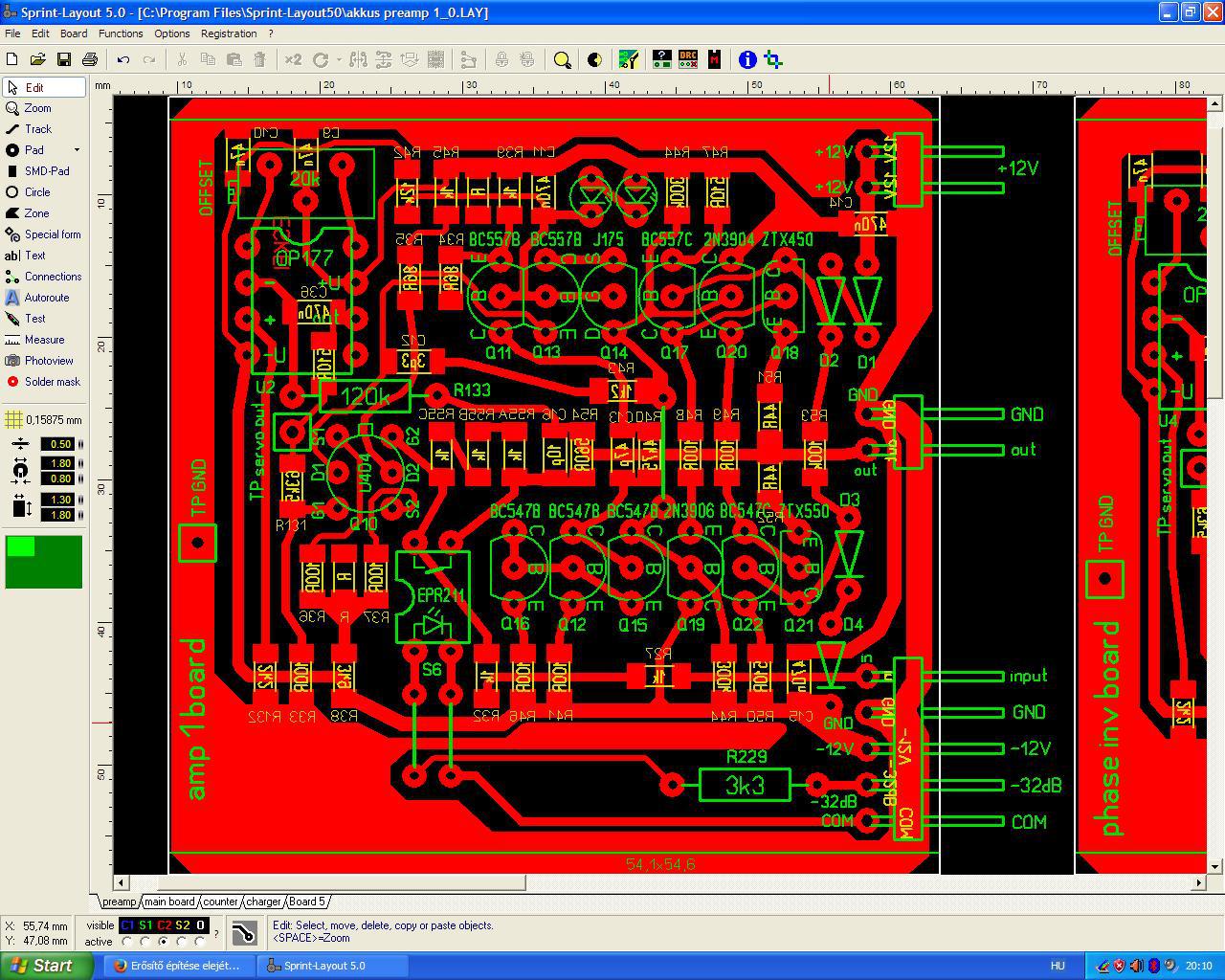1225x980 pixels.
Task: Select the Pad tool
Action: coord(36,150)
